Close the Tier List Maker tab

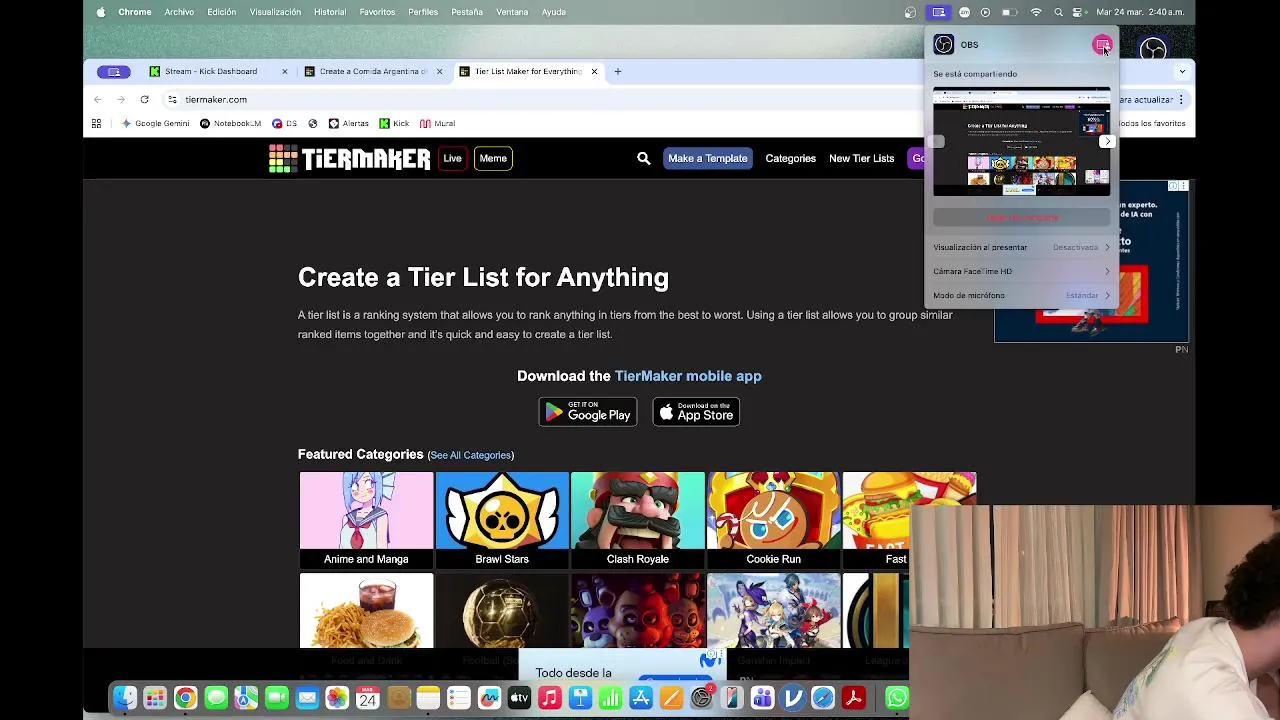594,72
